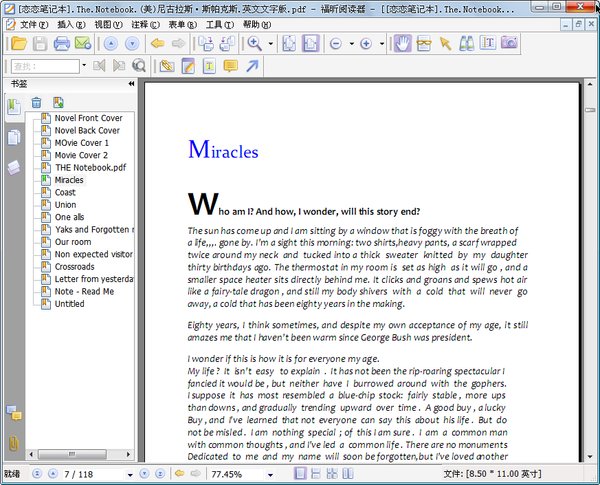The width and height of the screenshot is (600, 485).
Task: Open the 插入 menu
Action: pyautogui.click(x=71, y=25)
